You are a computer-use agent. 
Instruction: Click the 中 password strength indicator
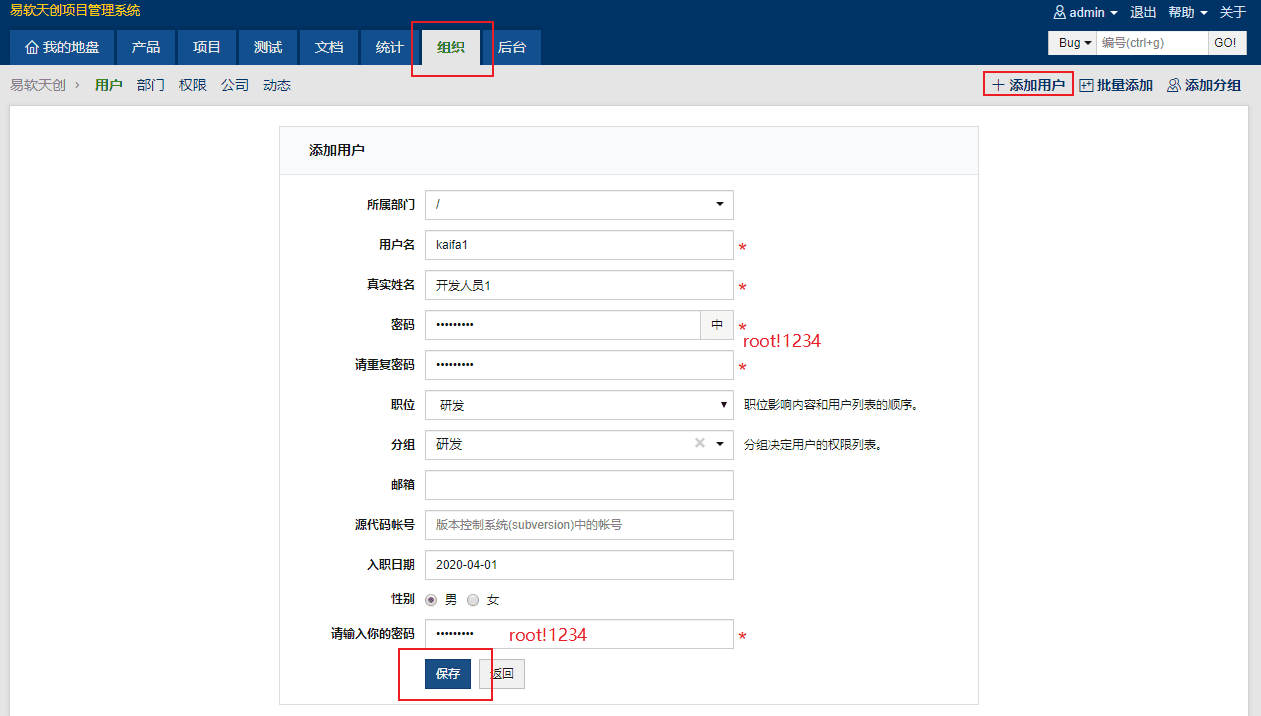pos(717,325)
